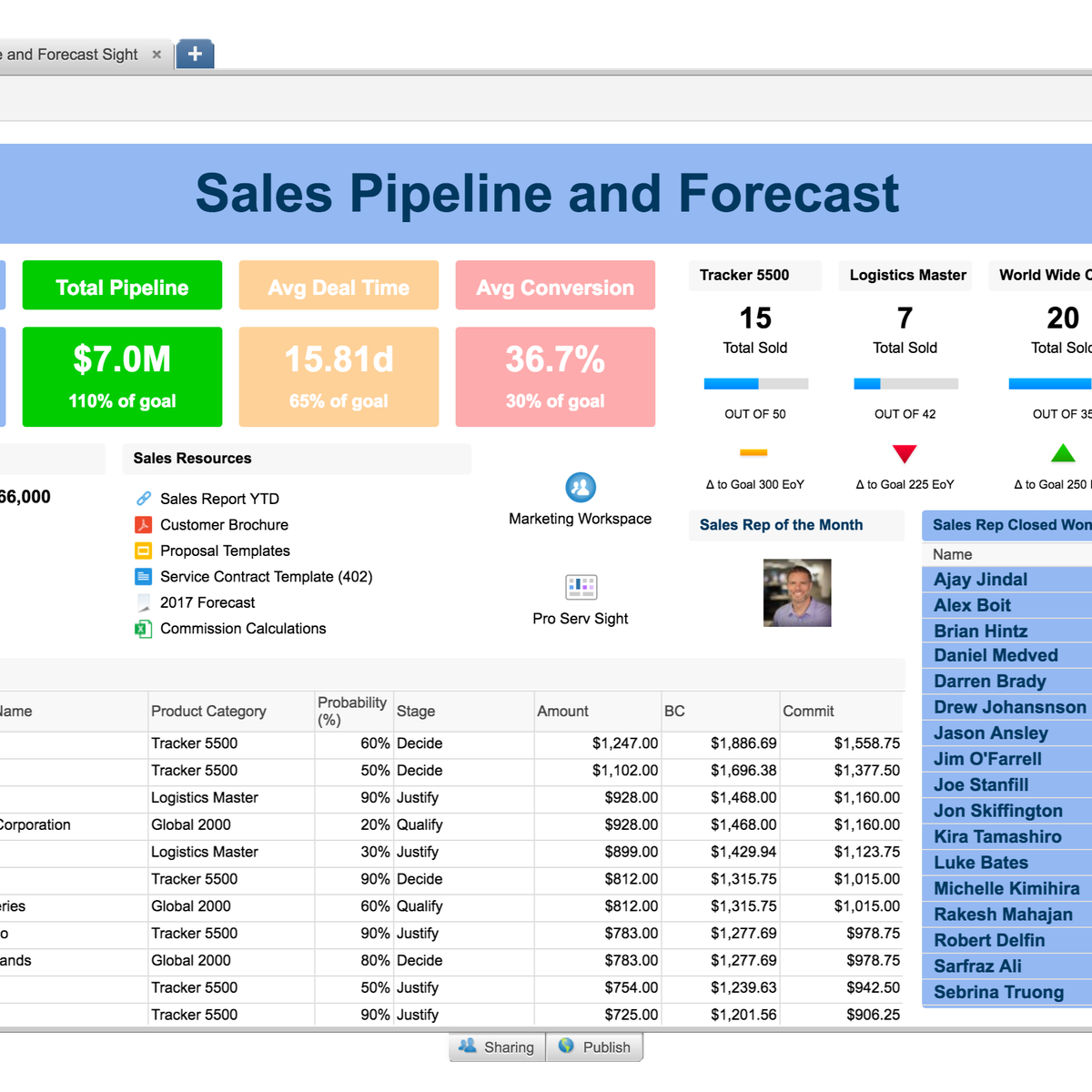Select the Avg Conversion tile
This screenshot has height=1092, width=1092.
pyautogui.click(x=555, y=286)
